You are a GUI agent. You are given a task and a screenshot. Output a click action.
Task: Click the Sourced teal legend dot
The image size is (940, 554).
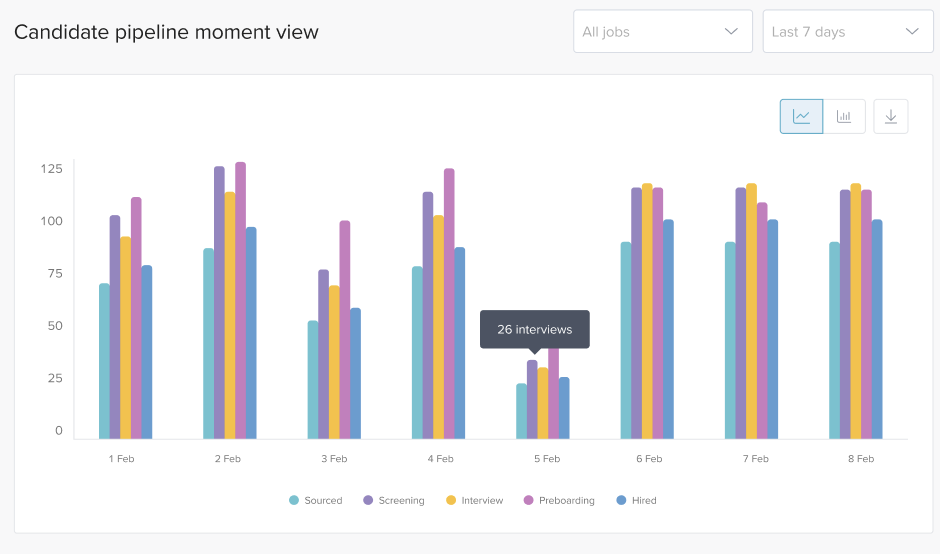[294, 500]
